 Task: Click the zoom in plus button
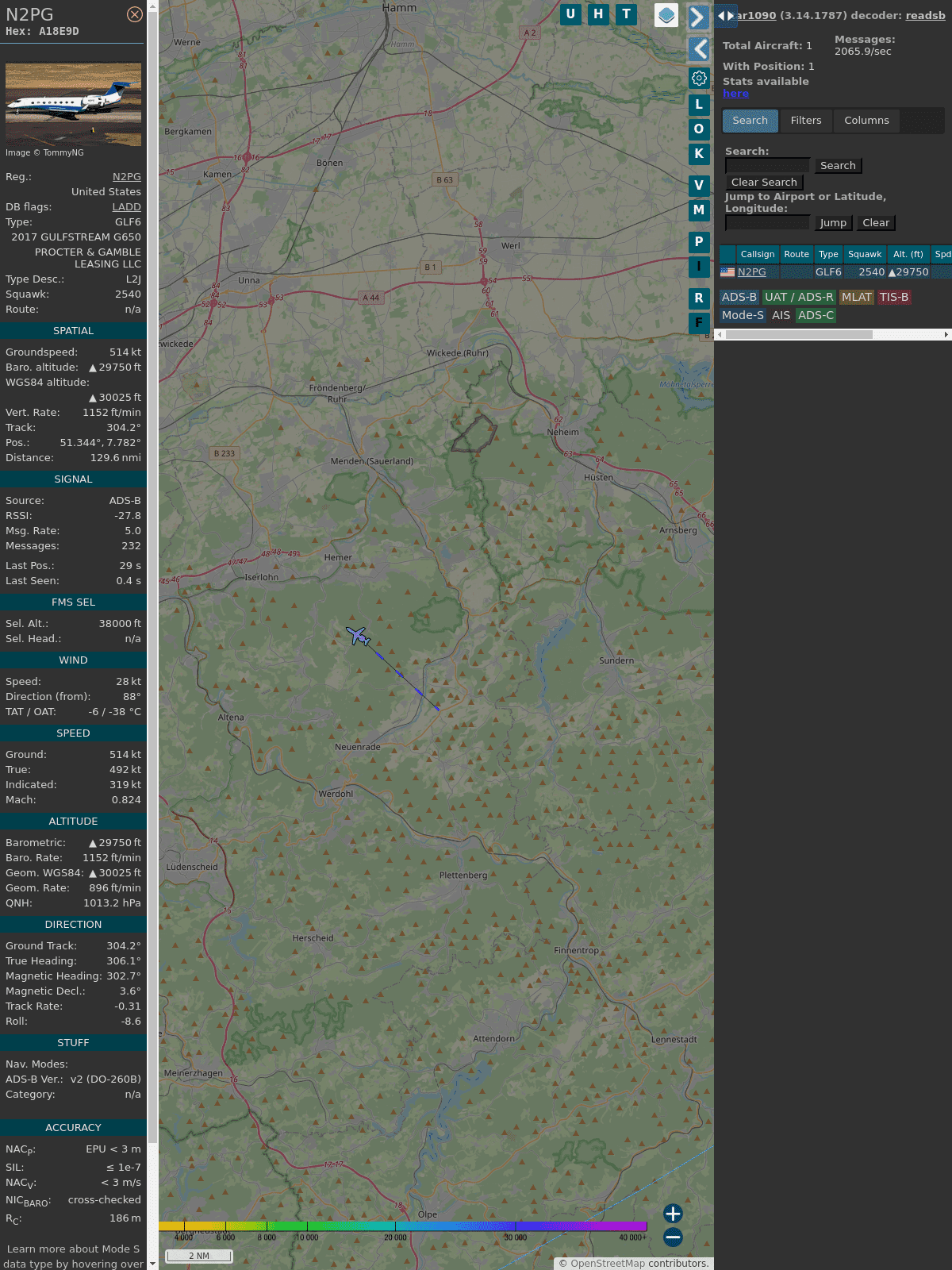click(673, 1214)
